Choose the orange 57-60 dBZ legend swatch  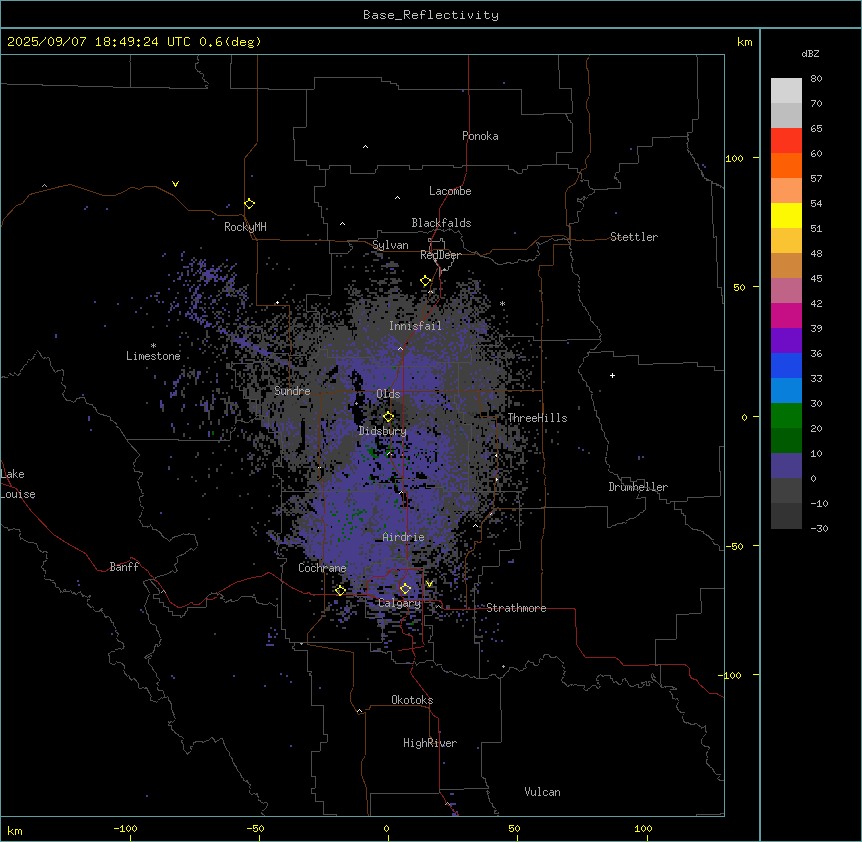(786, 165)
